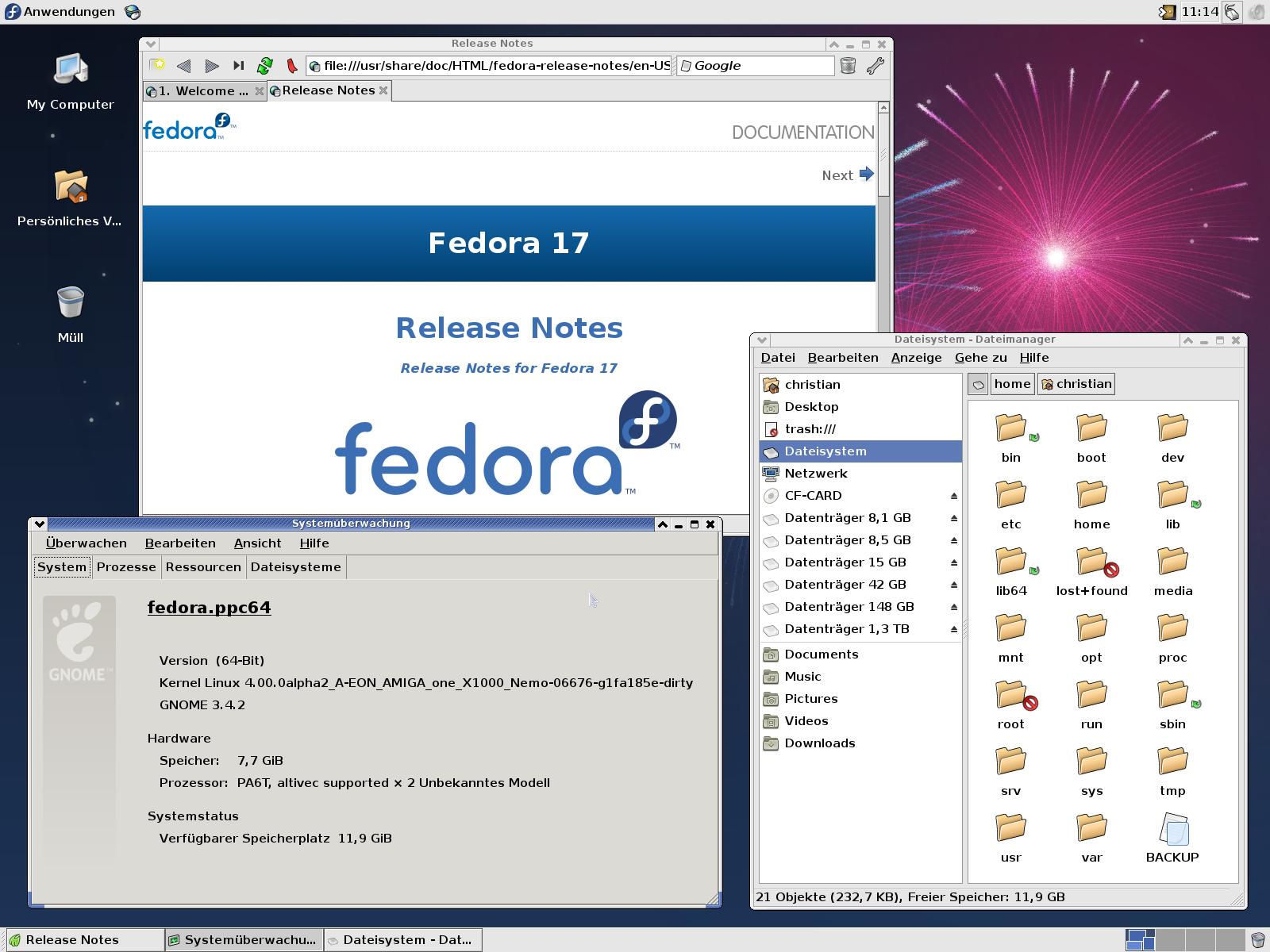
Task: Toggle the filesystem root path button
Action: (x=978, y=384)
